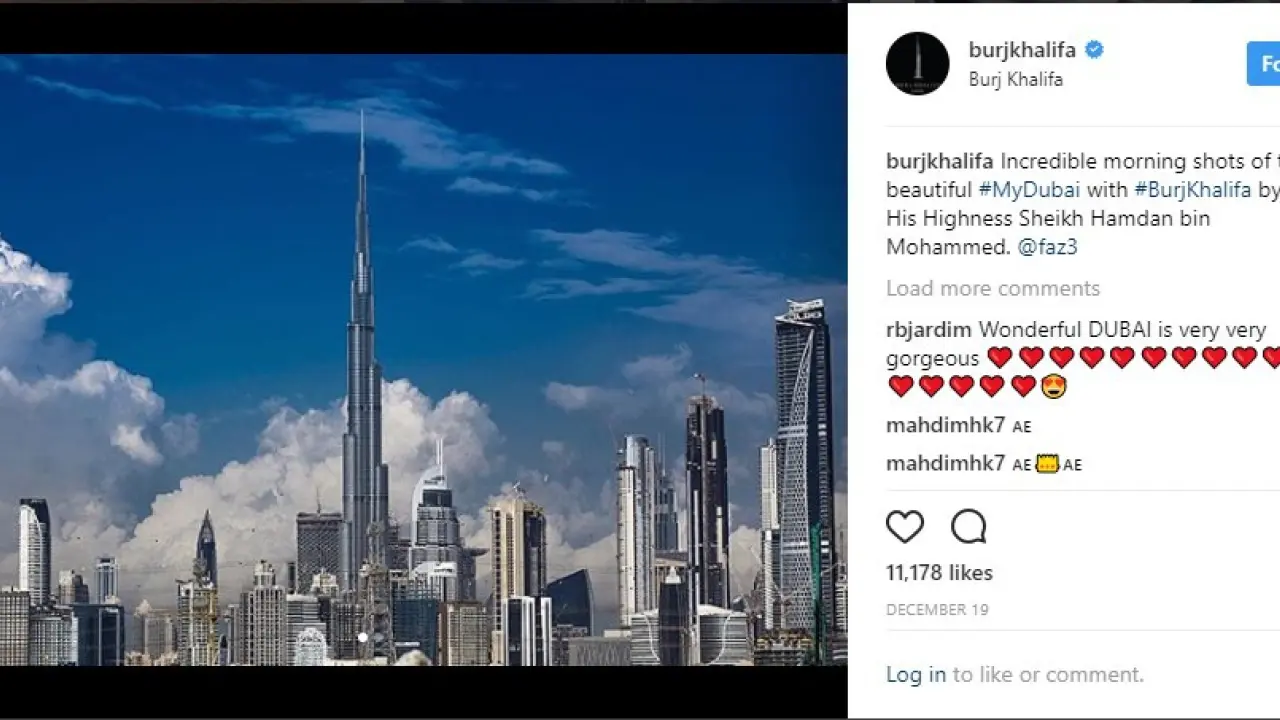The image size is (1280, 720).
Task: Open the burjkhalifa username in the header
Action: pos(1022,50)
